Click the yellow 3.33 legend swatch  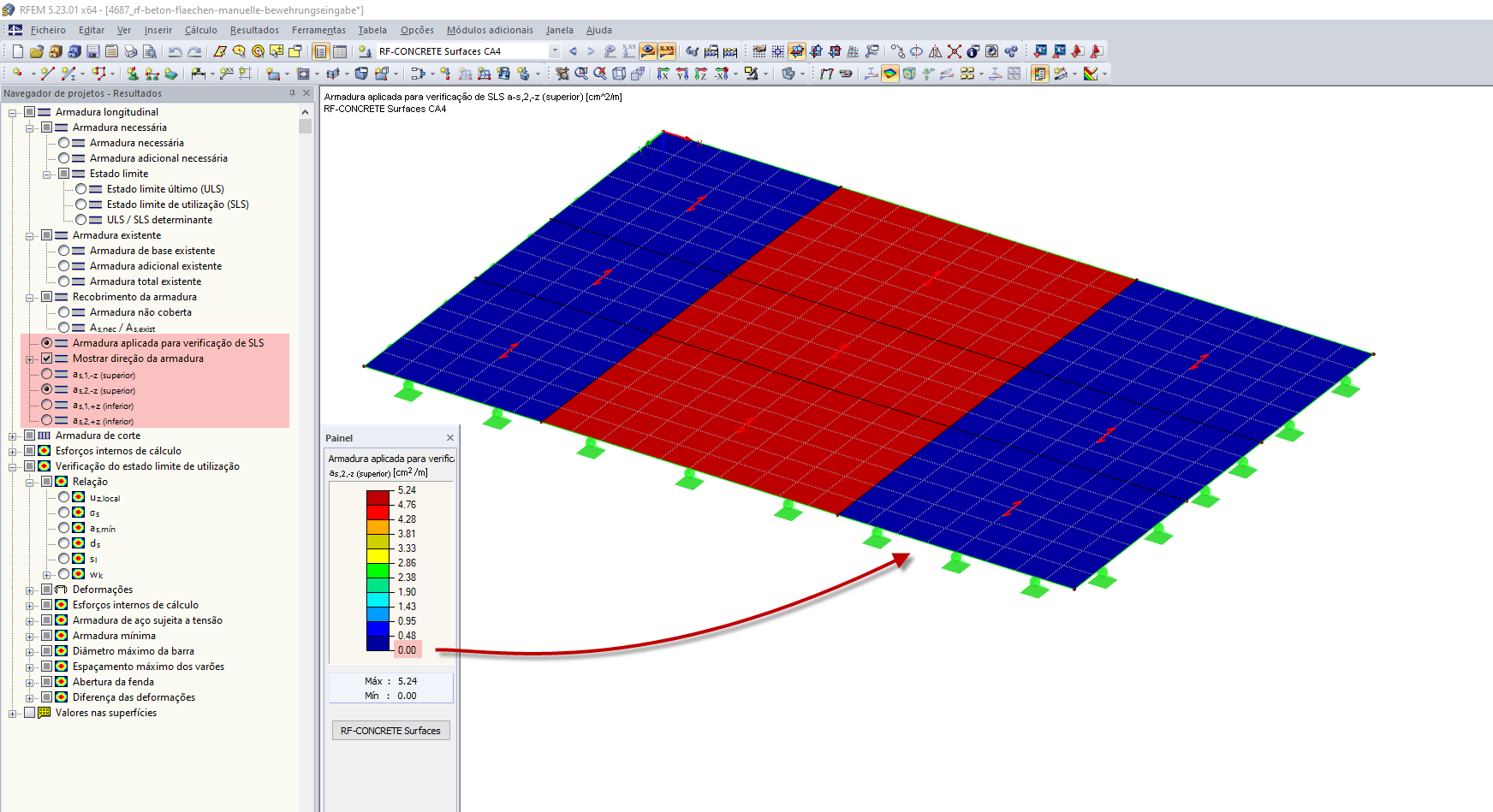[378, 555]
